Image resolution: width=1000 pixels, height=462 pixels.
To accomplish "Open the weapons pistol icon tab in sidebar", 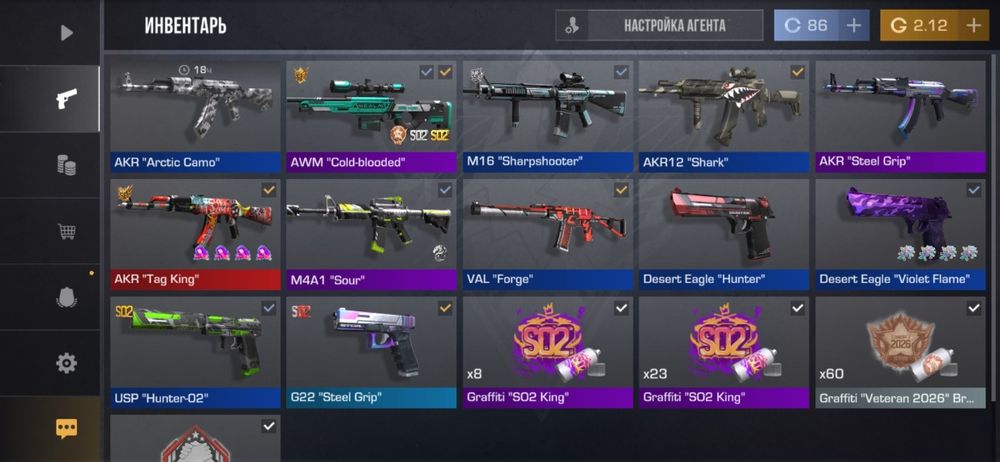I will (x=66, y=99).
